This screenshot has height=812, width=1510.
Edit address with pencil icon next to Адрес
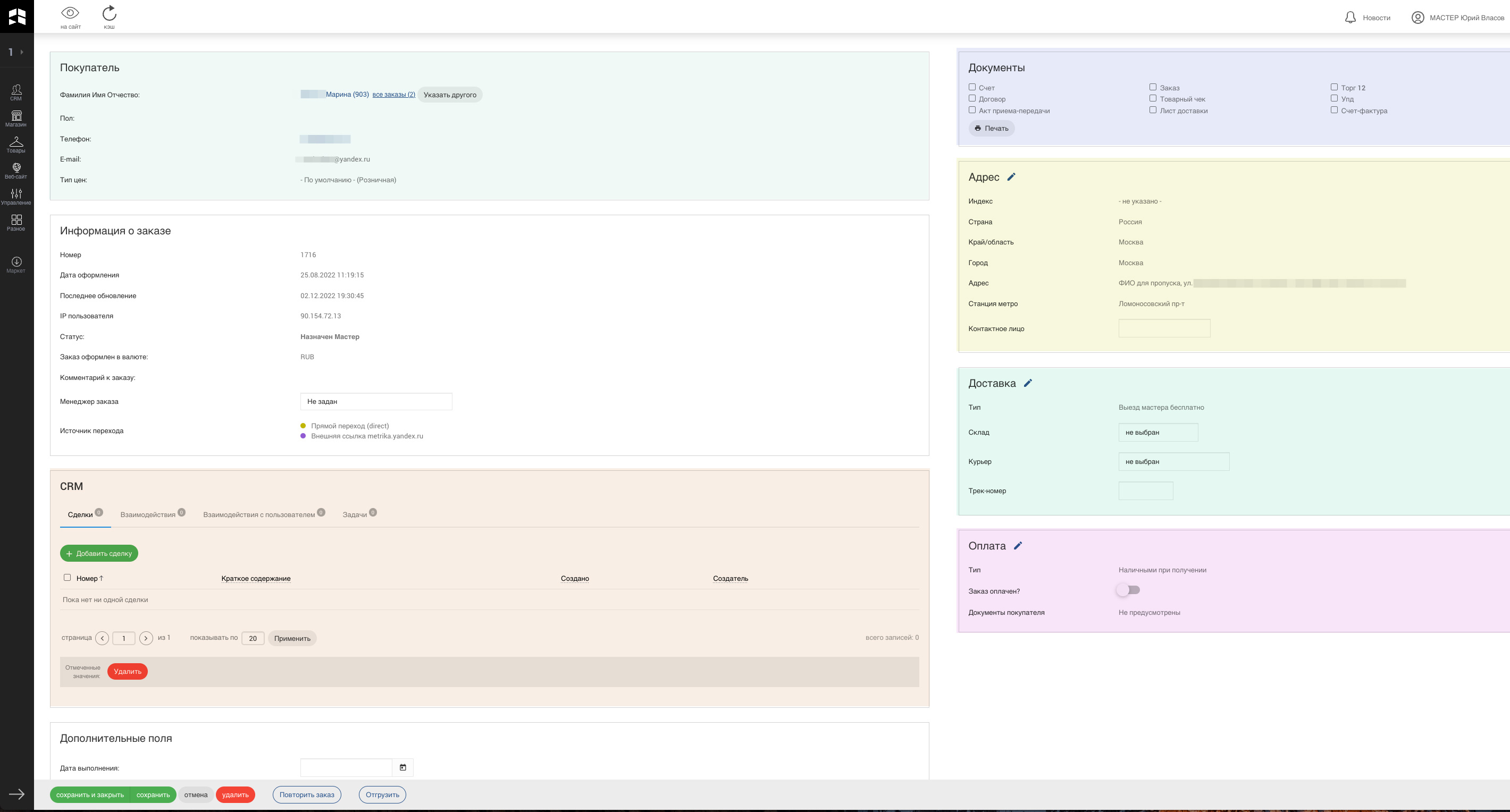(x=1011, y=177)
